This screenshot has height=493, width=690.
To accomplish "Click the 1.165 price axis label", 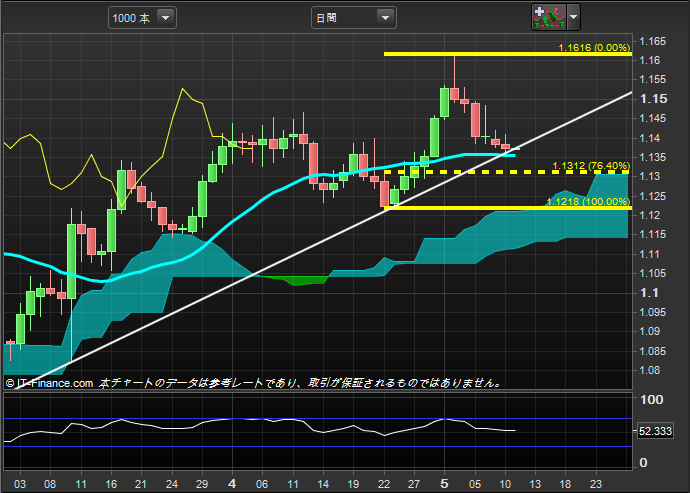I will click(x=653, y=42).
